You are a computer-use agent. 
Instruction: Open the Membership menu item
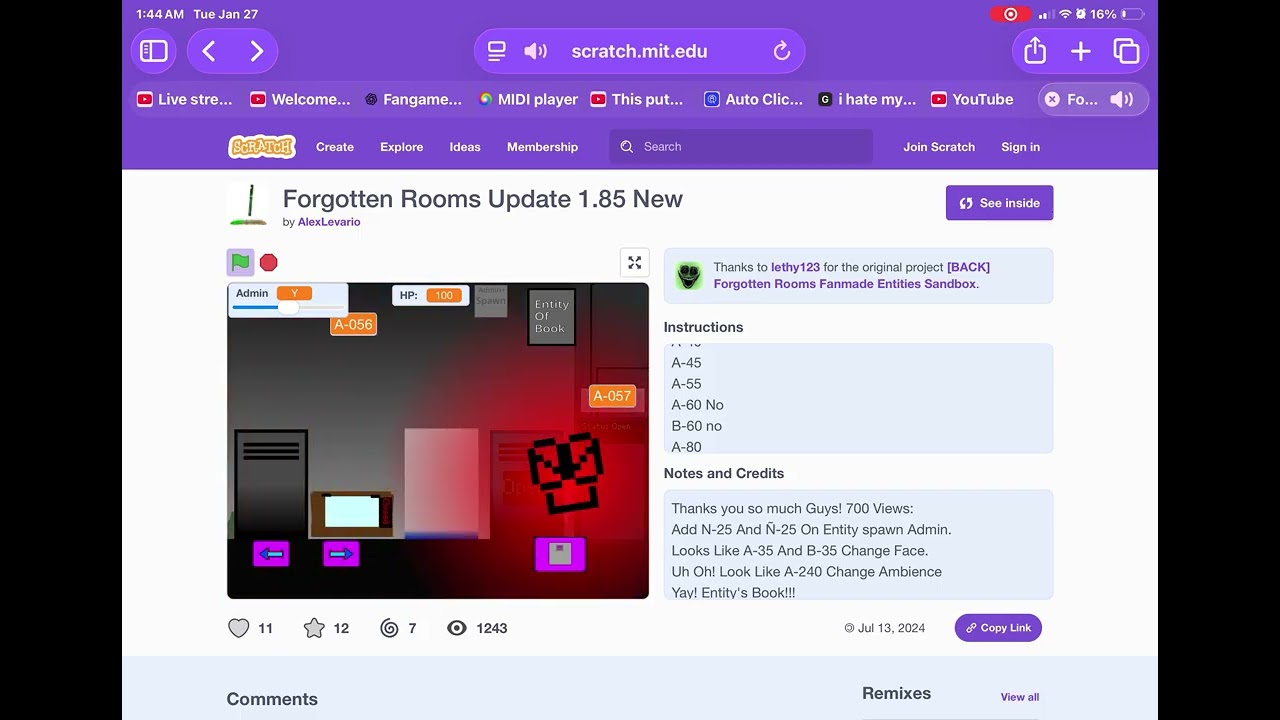542,147
